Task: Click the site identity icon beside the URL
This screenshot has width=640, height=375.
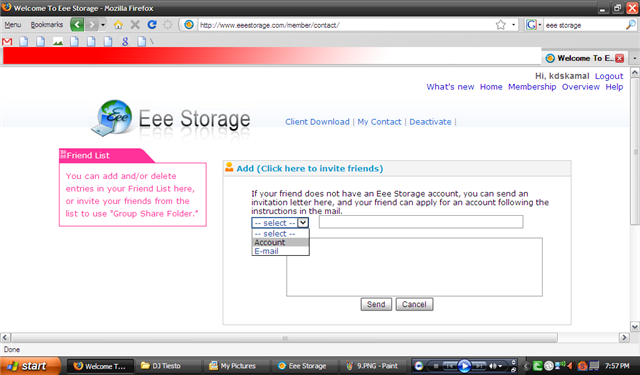Action: tap(189, 25)
